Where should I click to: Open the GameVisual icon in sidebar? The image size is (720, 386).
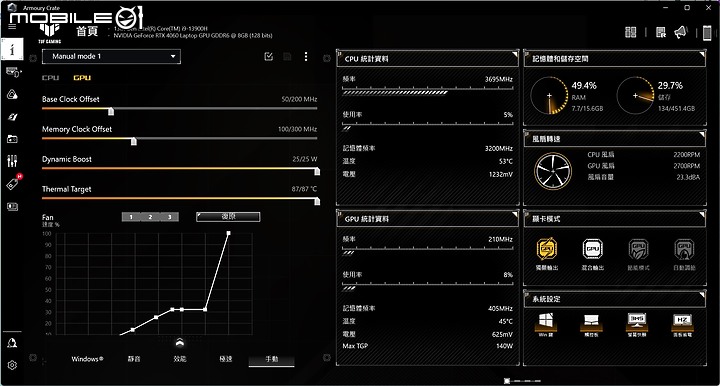click(12, 117)
